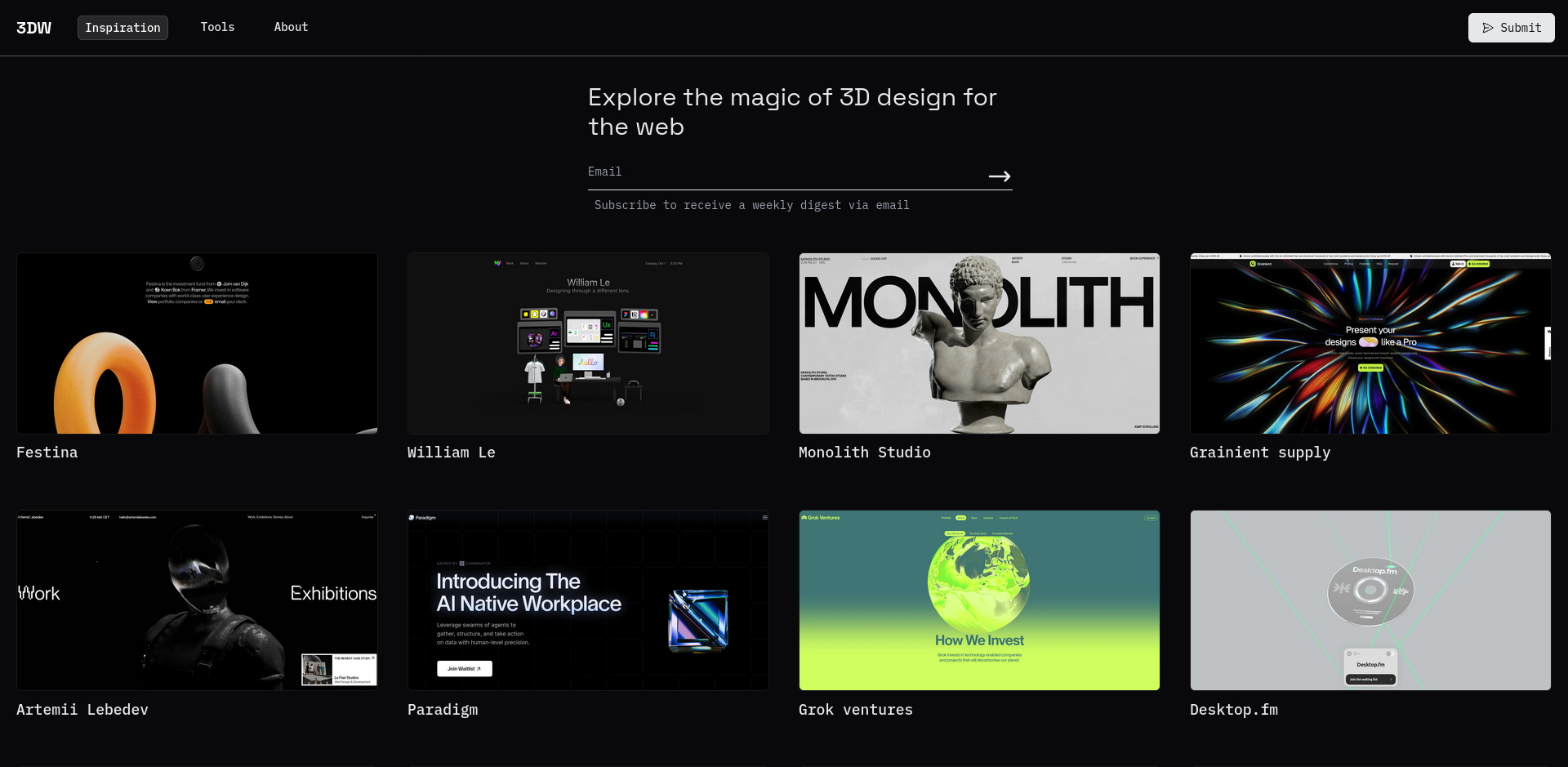
Task: View the Grok ventures preview image
Action: pos(978,600)
